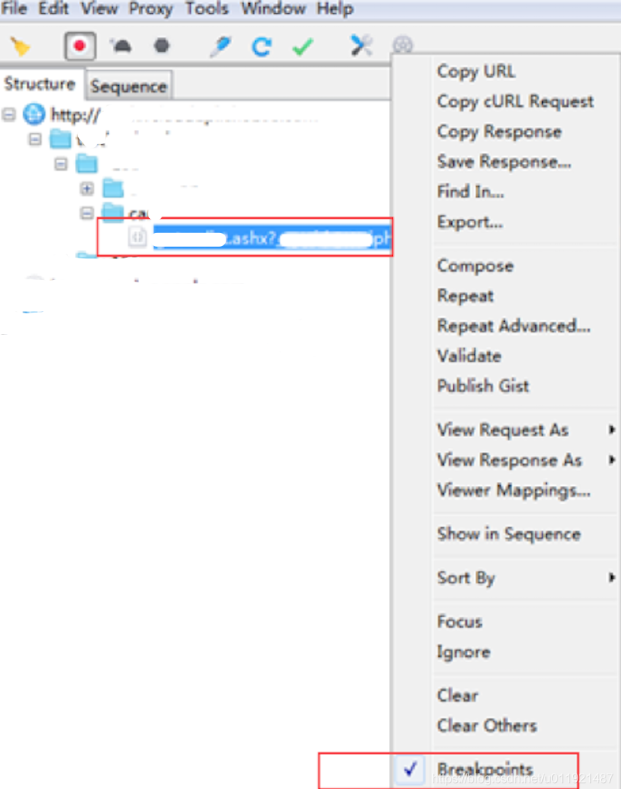Screen dimensions: 621x789
Task: Click the blue repeat request icon
Action: (x=262, y=47)
